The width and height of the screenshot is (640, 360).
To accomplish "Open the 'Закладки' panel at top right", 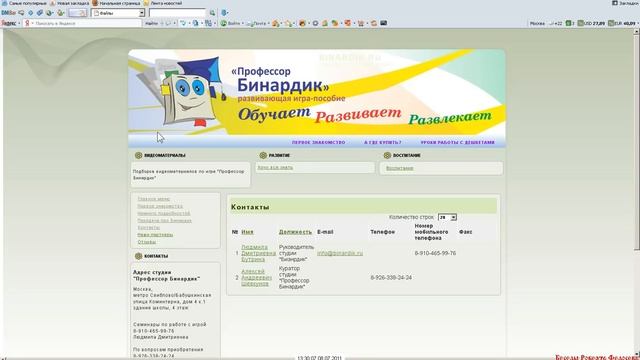I will (x=625, y=3).
